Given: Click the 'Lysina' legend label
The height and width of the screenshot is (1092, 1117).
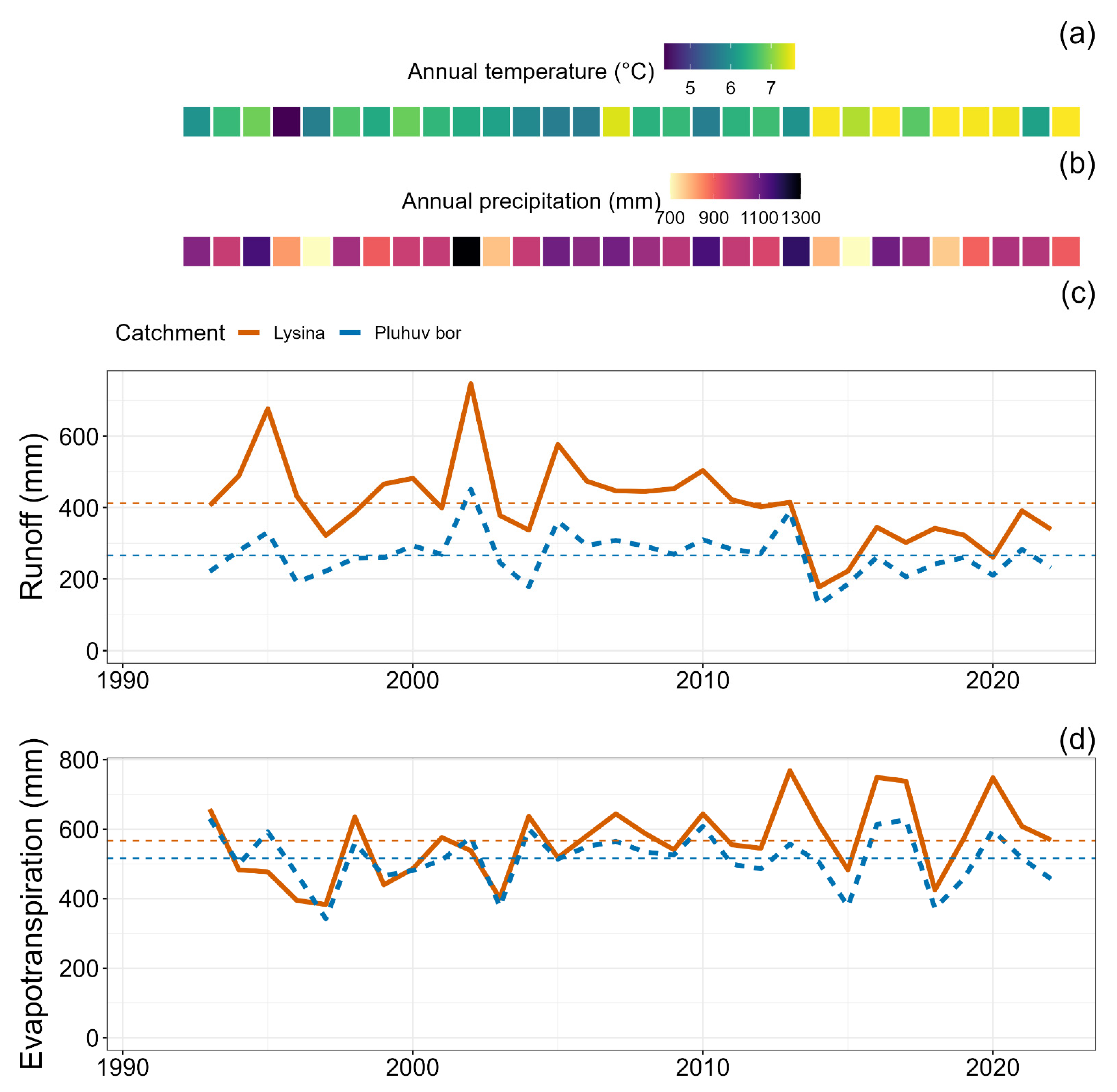Looking at the screenshot, I should click(x=299, y=333).
